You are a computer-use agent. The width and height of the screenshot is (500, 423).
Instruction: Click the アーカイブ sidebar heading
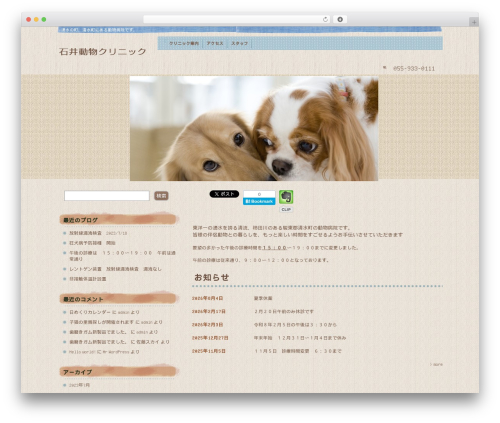tap(77, 372)
